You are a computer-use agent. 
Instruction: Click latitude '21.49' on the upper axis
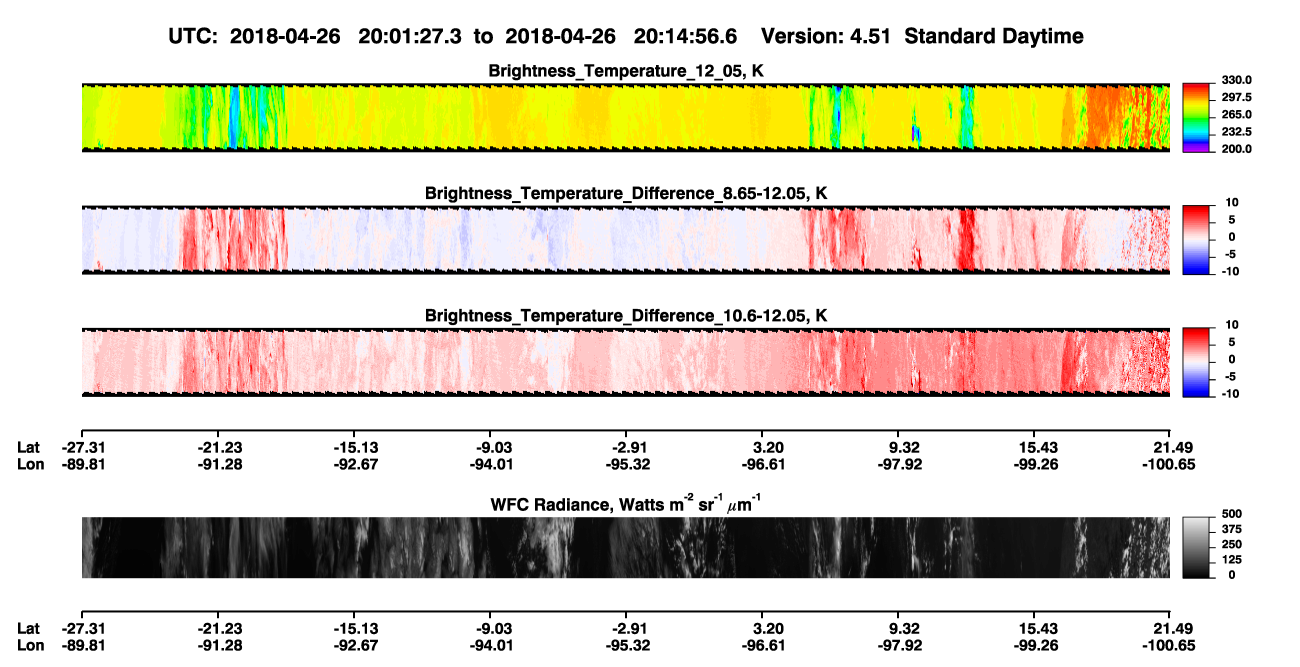point(1173,447)
